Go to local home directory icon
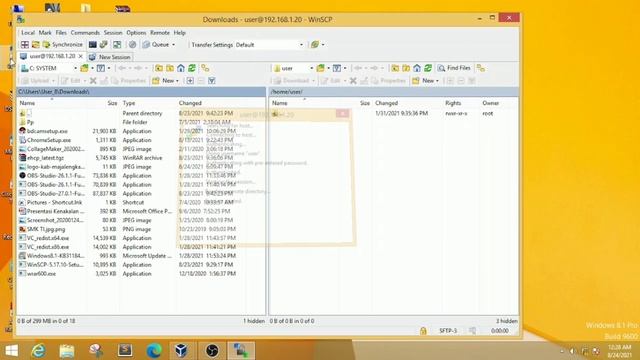 coord(181,68)
